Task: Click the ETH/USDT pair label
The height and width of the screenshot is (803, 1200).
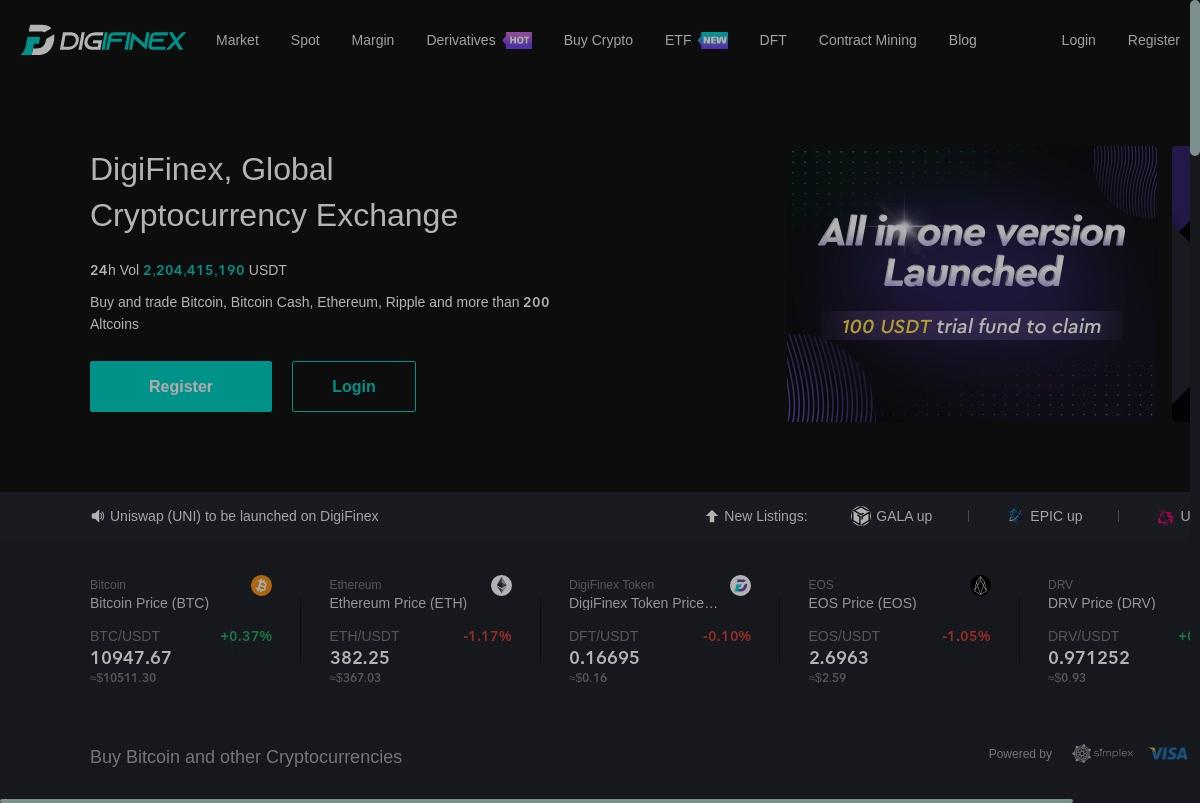Action: coord(364,636)
